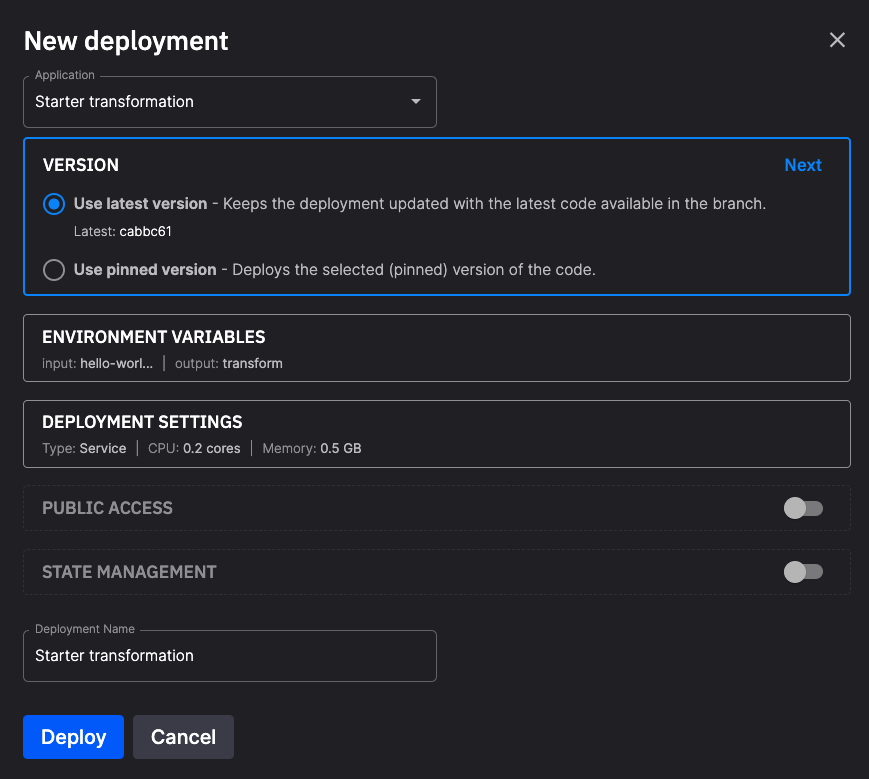This screenshot has width=869, height=779.
Task: Click the 0.5 GB memory value
Action: click(x=340, y=448)
